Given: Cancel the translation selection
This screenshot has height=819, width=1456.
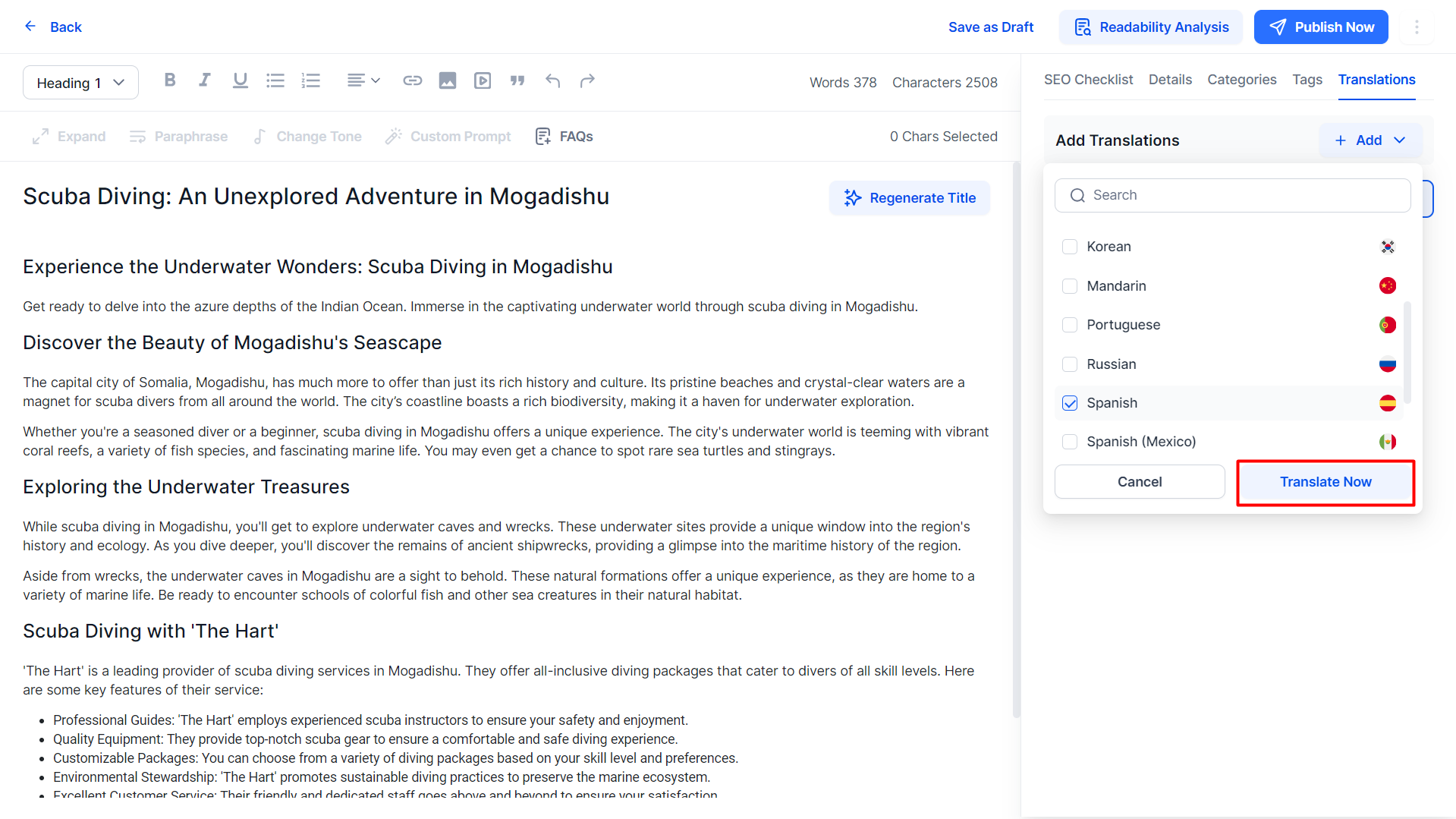Looking at the screenshot, I should tap(1140, 482).
